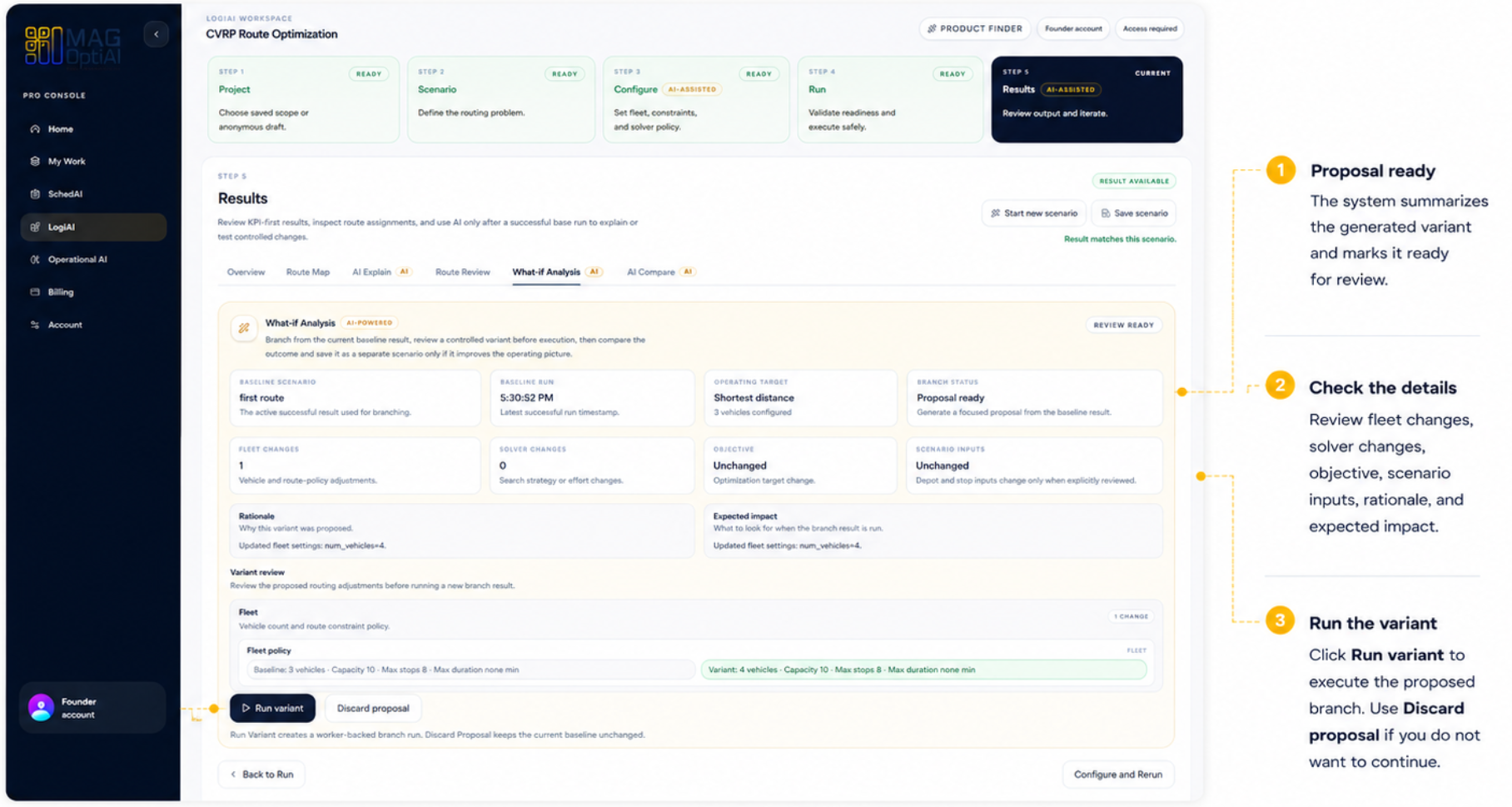Go Back to Run

(x=261, y=775)
